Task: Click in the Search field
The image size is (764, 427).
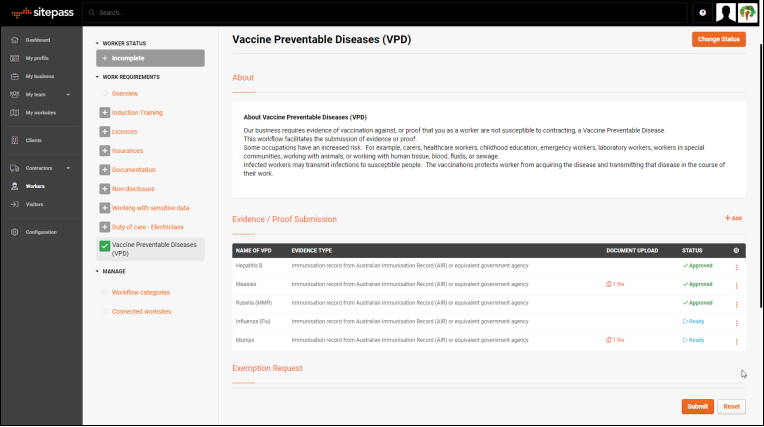Action: [385, 13]
